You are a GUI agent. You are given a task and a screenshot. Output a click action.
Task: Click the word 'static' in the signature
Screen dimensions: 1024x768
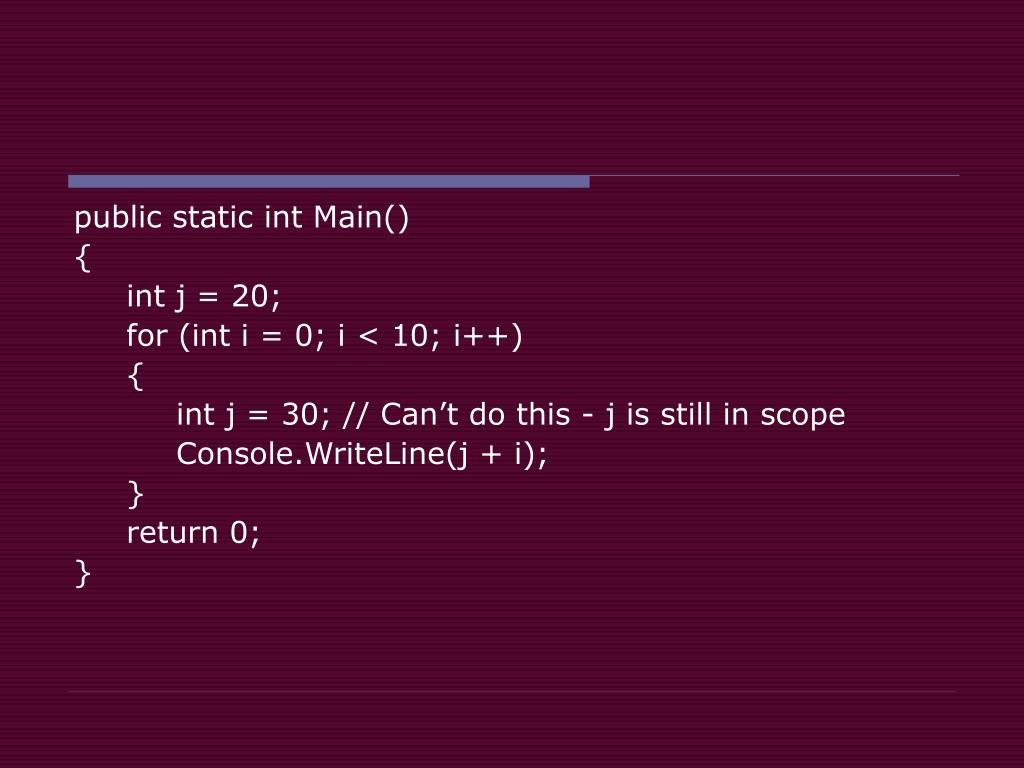tap(214, 217)
